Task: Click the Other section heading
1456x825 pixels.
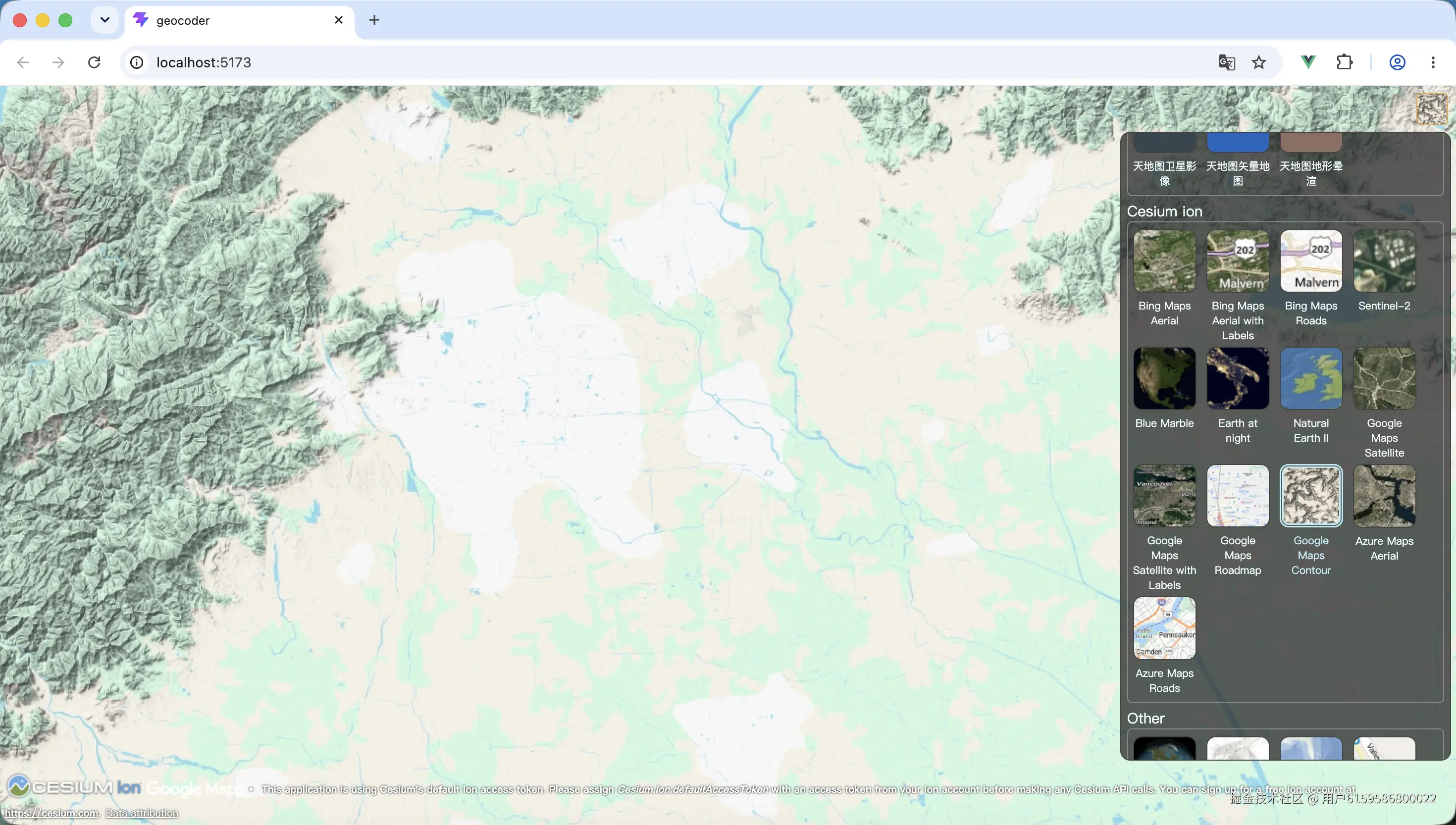Action: pyautogui.click(x=1145, y=719)
